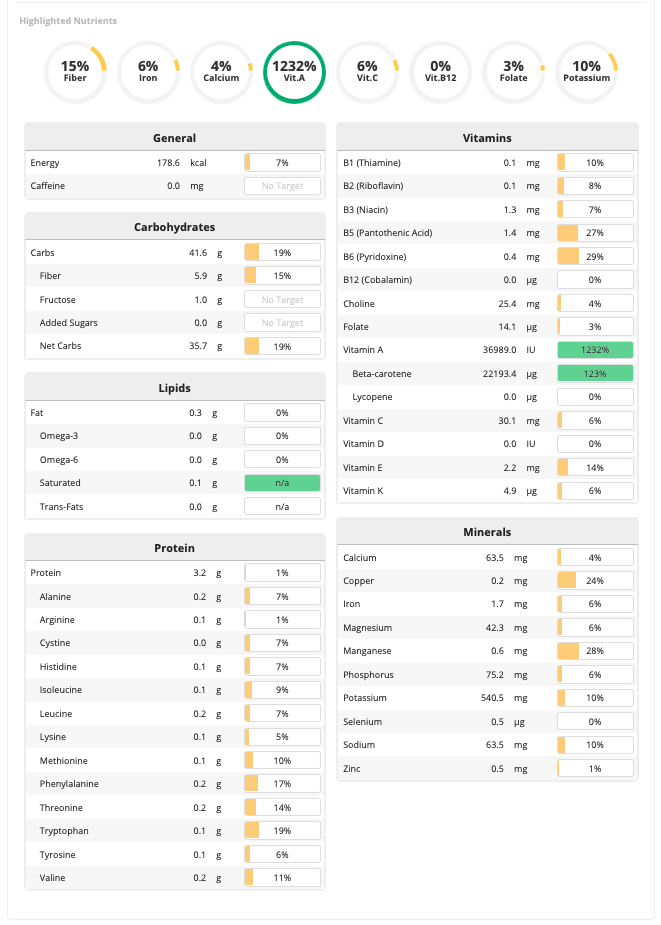Viewport: 661px width, 925px height.
Task: Click the Added Sugars No Target button
Action: 282,323
